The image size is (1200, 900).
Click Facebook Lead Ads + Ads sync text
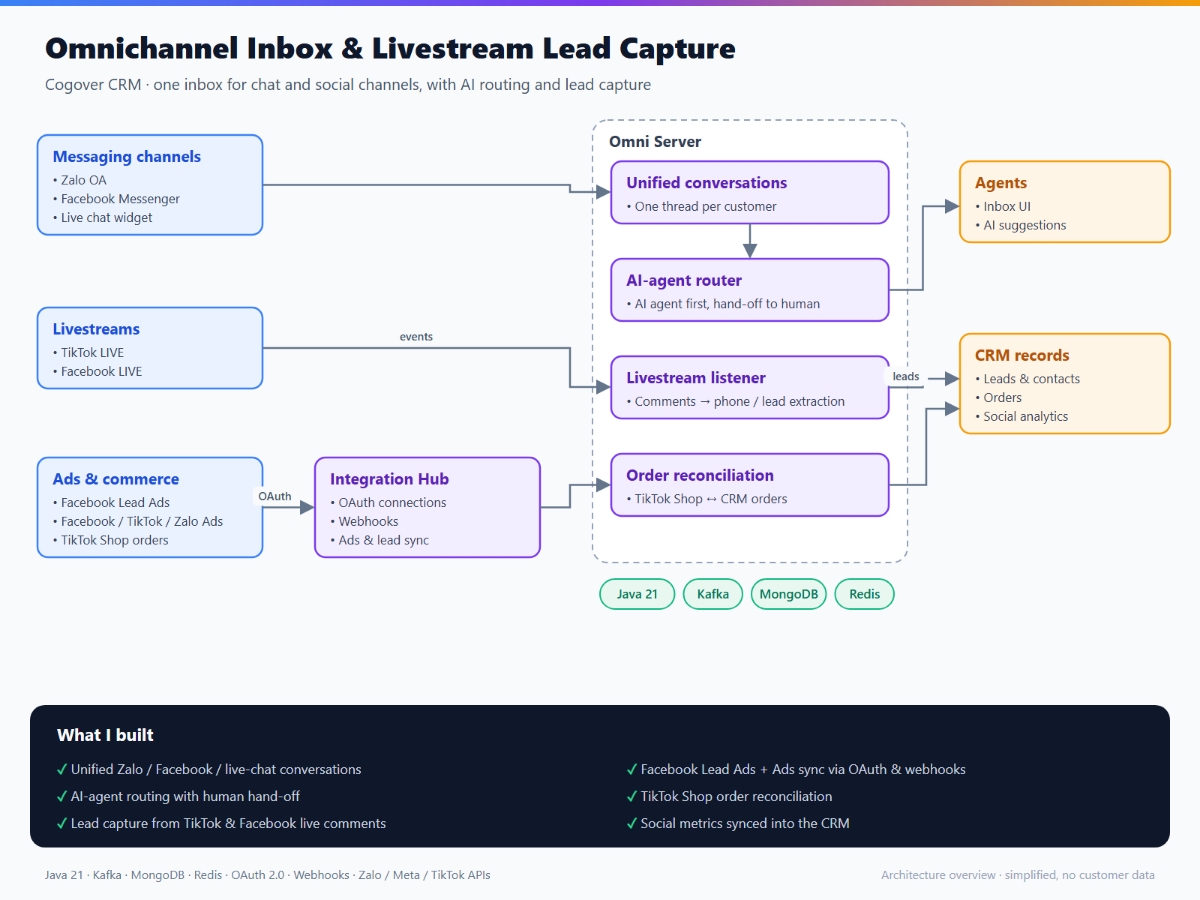[x=803, y=770]
